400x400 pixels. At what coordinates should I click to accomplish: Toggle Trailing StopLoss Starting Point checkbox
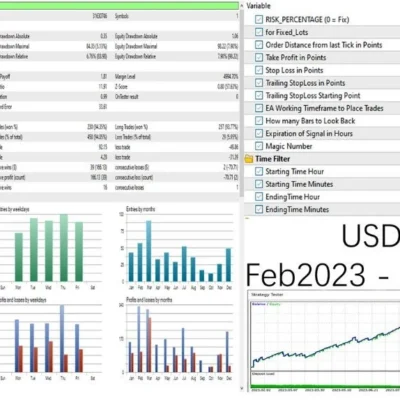click(x=259, y=95)
